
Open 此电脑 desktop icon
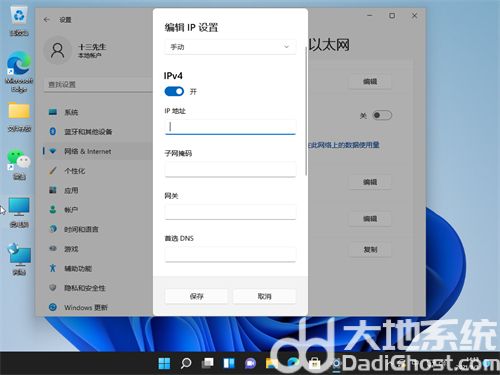pyautogui.click(x=19, y=212)
